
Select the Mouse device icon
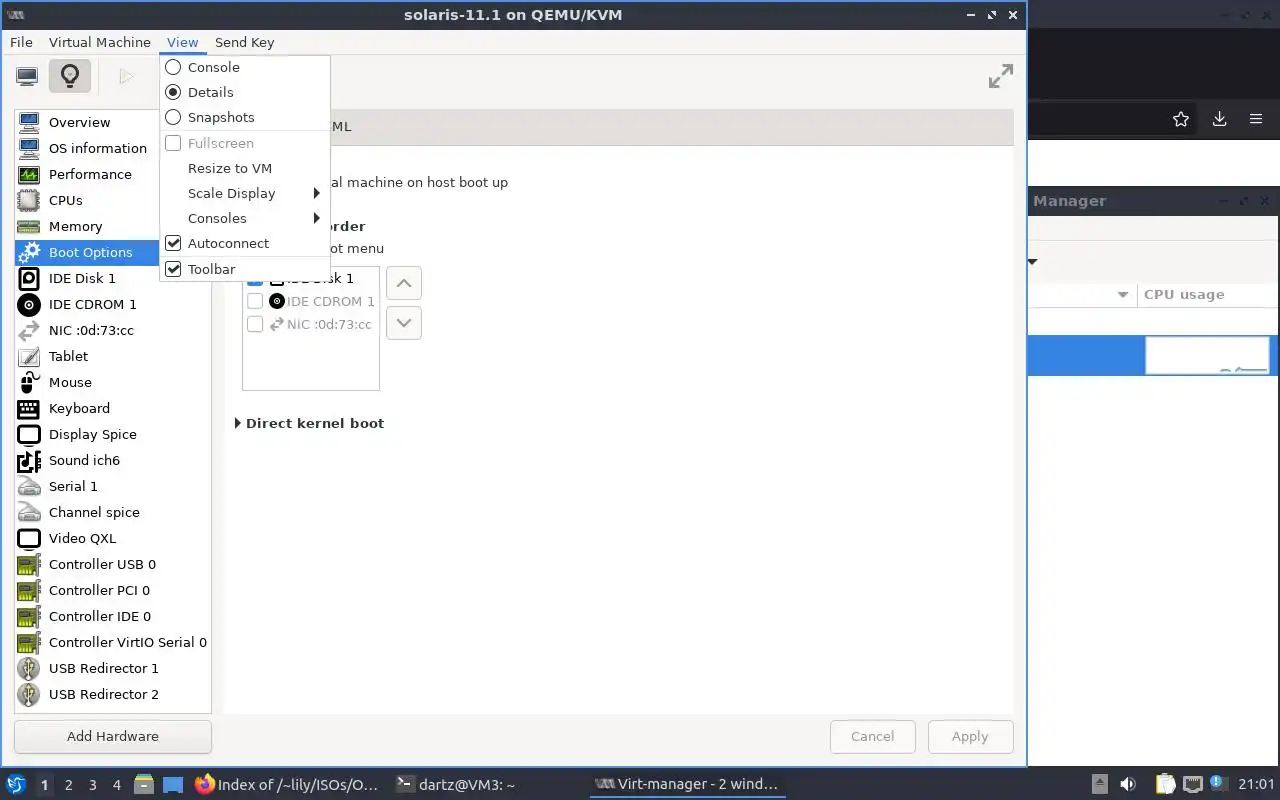click(29, 382)
